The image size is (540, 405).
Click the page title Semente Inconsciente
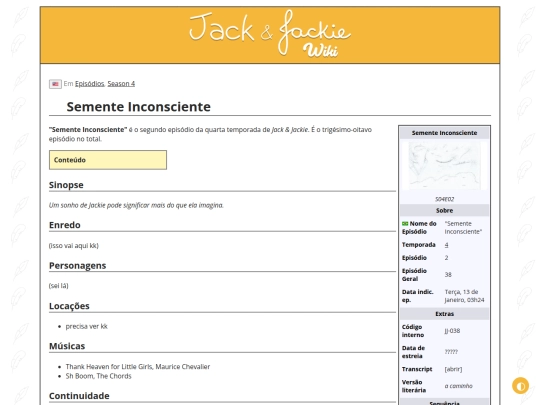(138, 107)
